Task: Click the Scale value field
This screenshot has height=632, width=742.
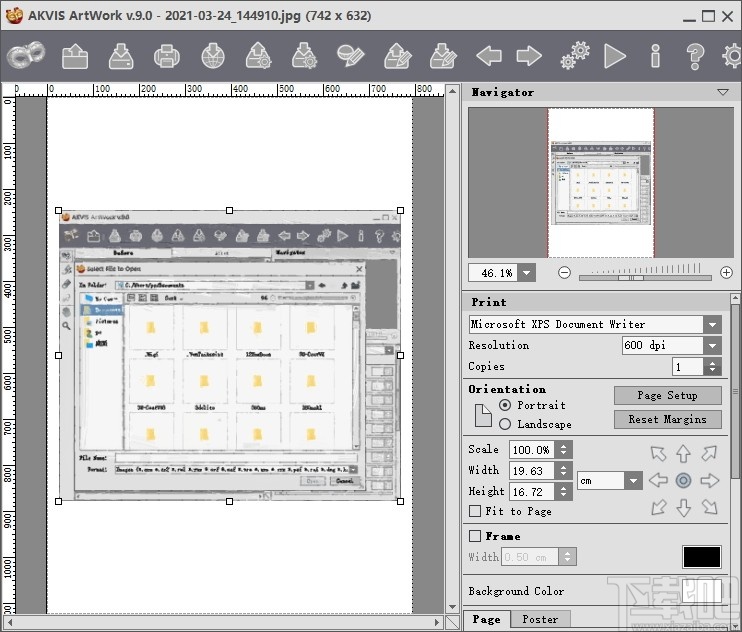Action: coord(532,449)
